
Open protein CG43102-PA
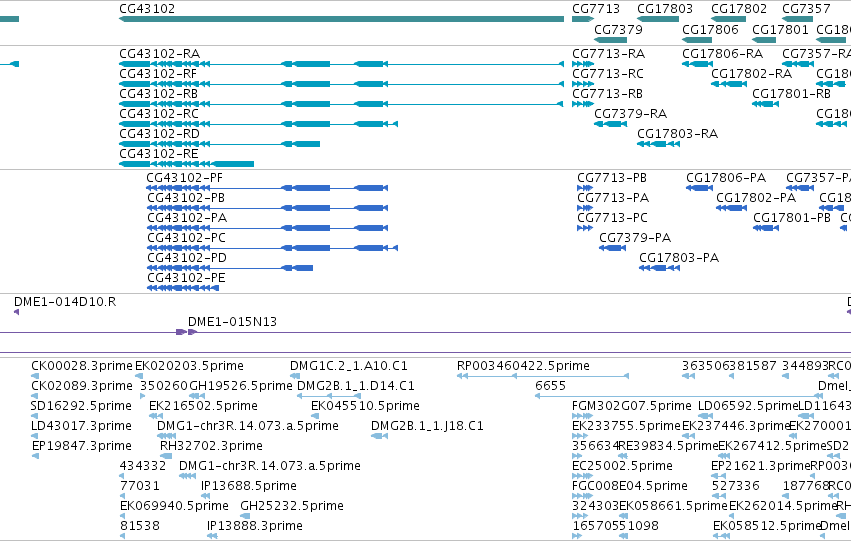click(x=187, y=218)
